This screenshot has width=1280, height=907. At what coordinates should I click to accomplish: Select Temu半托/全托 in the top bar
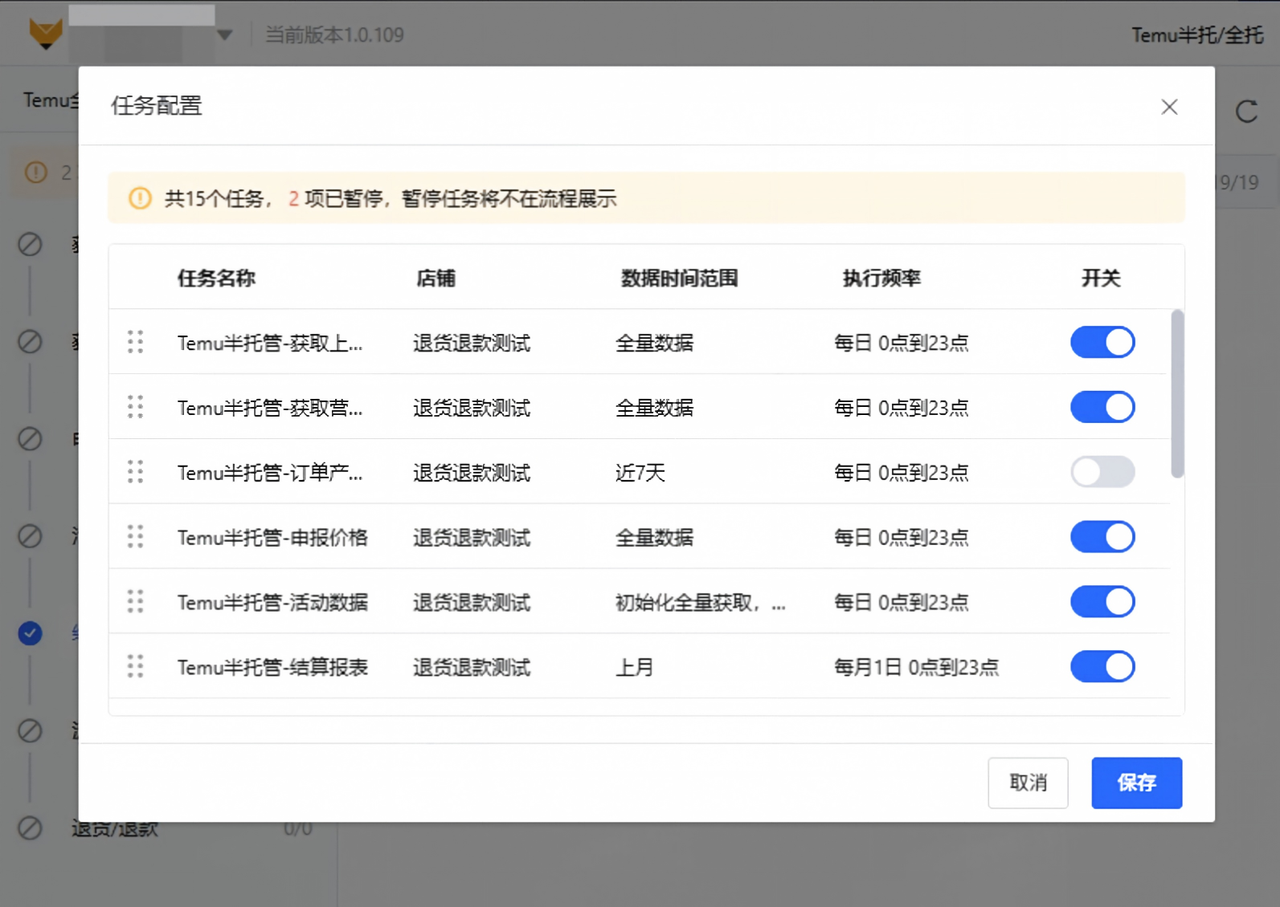pyautogui.click(x=1198, y=35)
